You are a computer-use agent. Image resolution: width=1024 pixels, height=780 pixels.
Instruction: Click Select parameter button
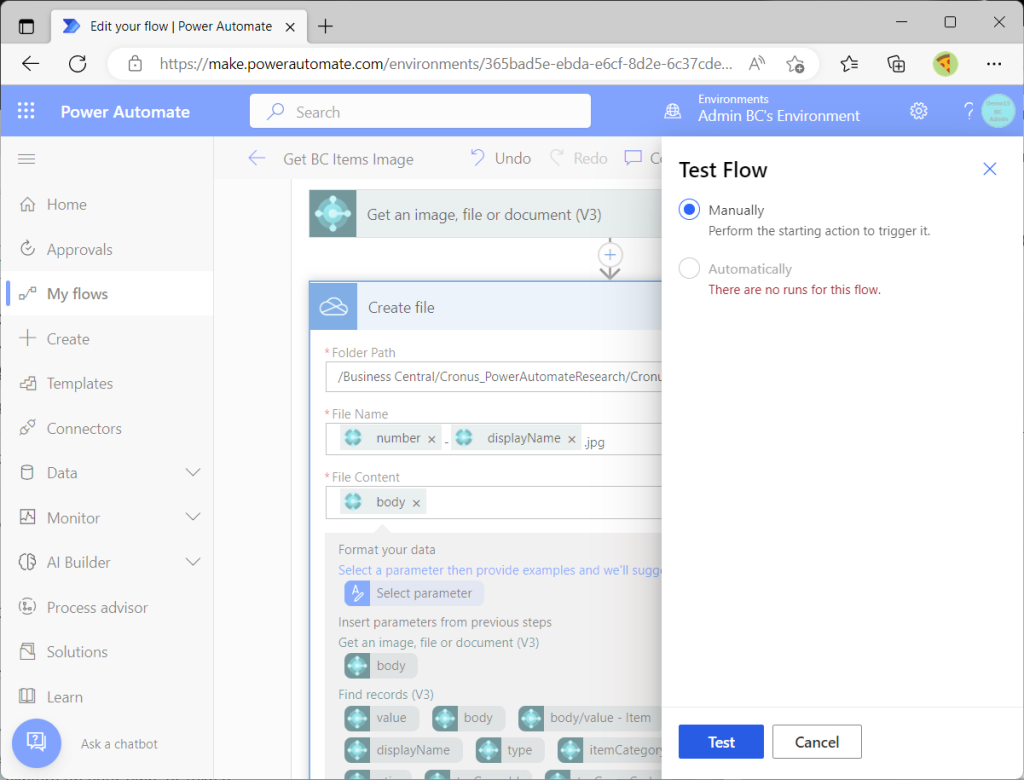[x=414, y=593]
